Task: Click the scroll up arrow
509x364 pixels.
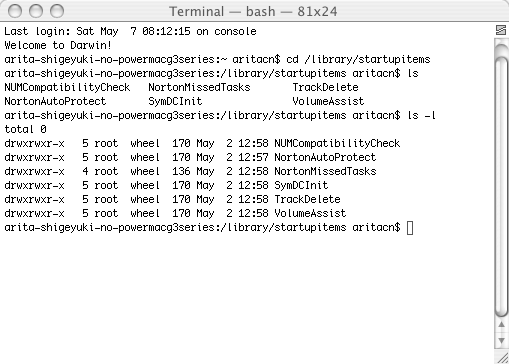Action: click(x=501, y=324)
